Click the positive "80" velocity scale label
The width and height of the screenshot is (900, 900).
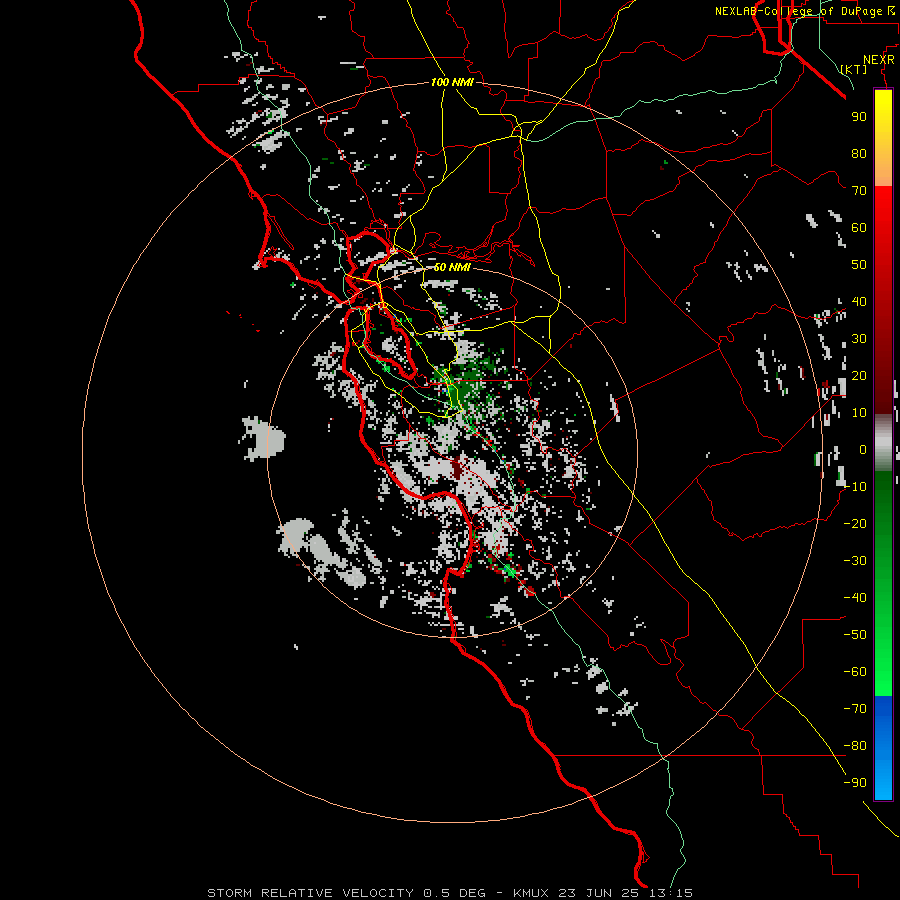[x=859, y=153]
